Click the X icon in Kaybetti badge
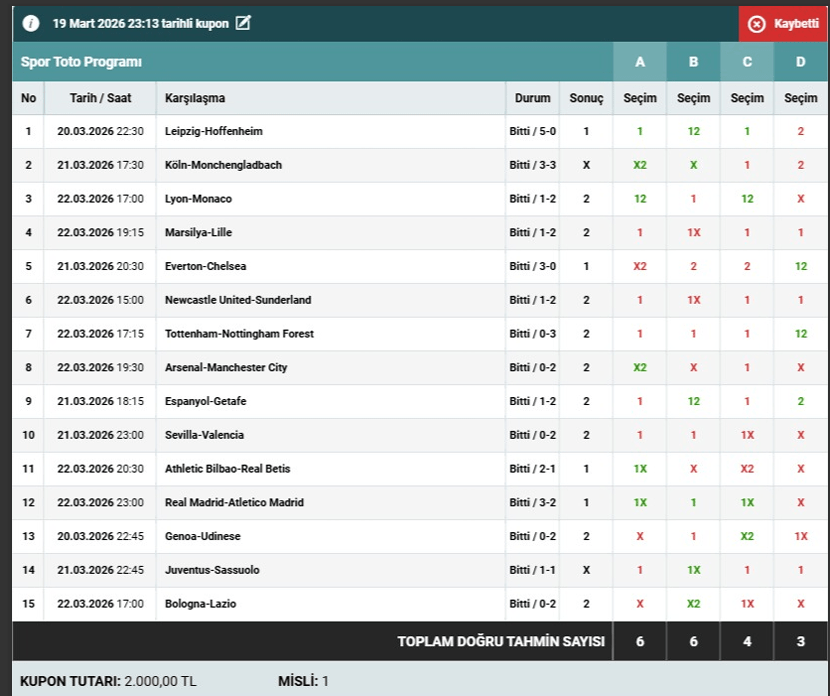The width and height of the screenshot is (830, 696). [x=757, y=24]
